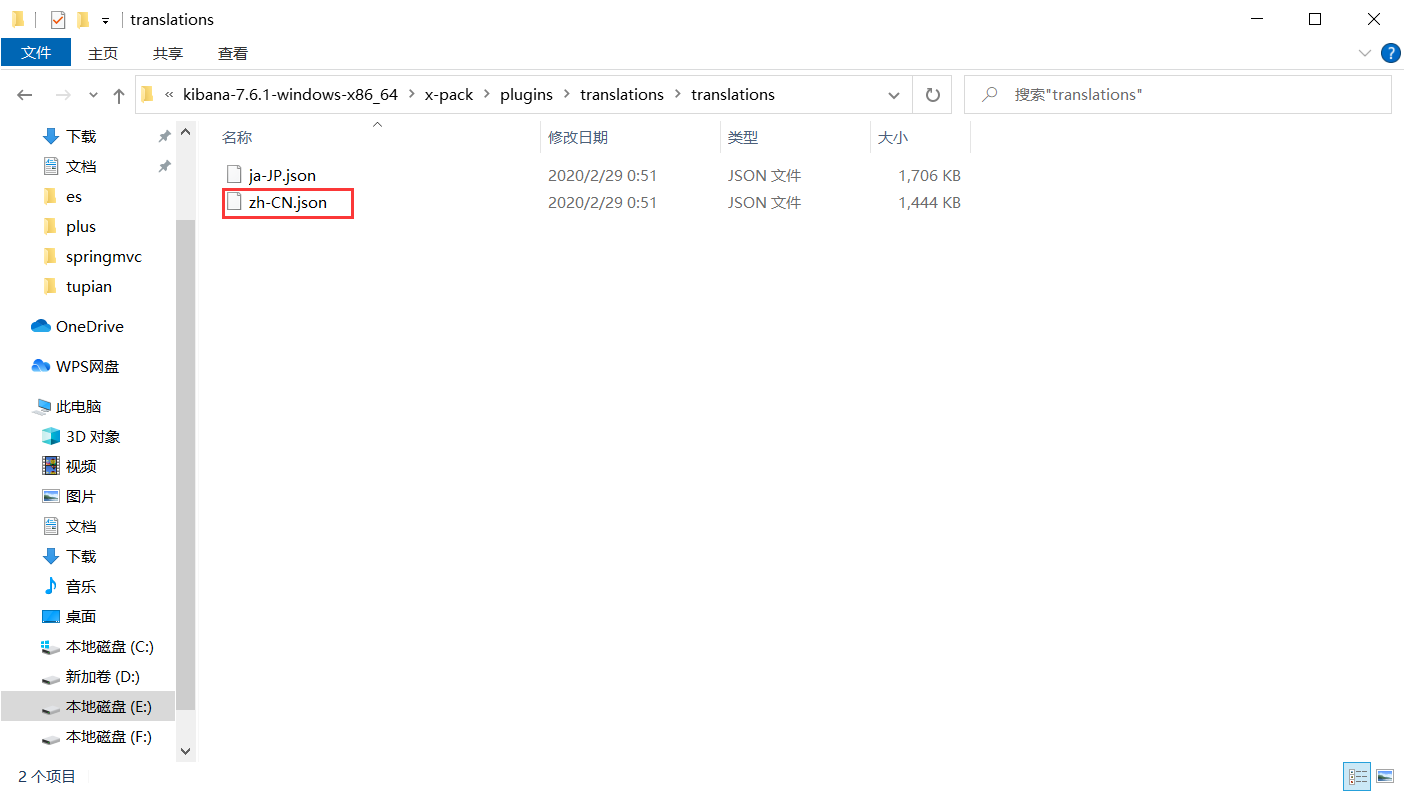Expand the ribbon with the chevron arrow
Viewport: 1405px width, 792px height.
click(x=1365, y=53)
